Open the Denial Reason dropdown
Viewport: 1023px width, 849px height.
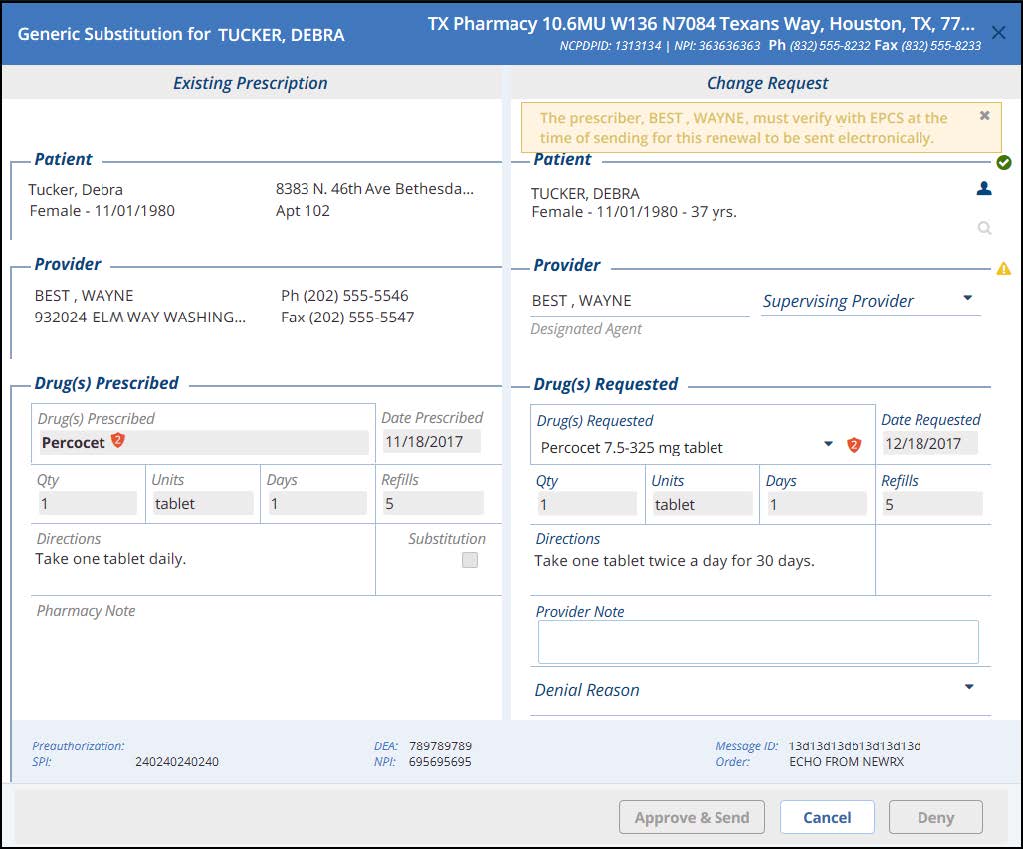(x=968, y=687)
